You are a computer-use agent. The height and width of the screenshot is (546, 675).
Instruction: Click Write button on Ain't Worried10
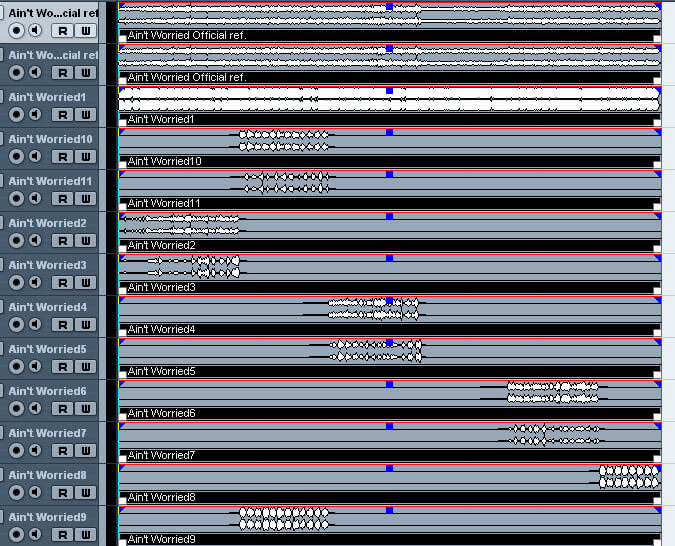tap(86, 156)
